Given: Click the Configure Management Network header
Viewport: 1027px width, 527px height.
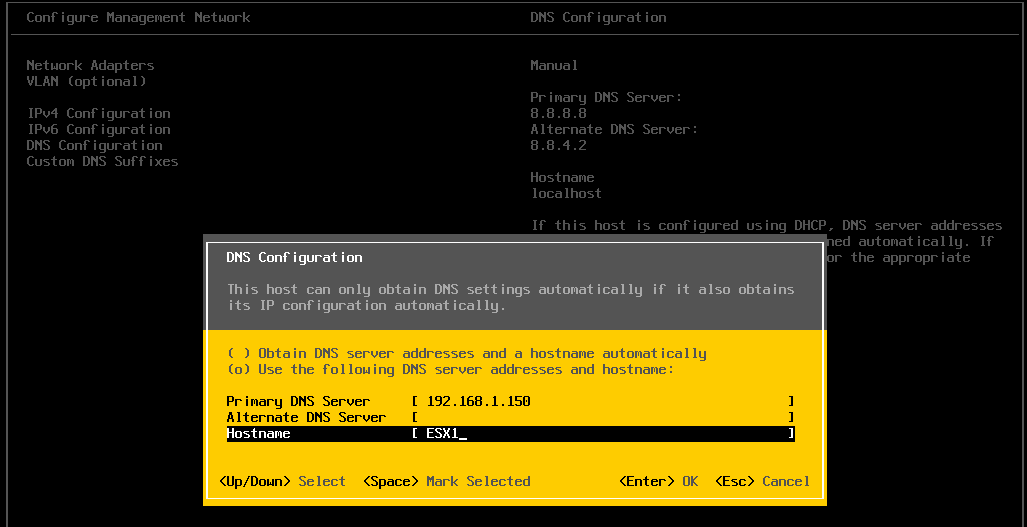Looking at the screenshot, I should (x=138, y=17).
